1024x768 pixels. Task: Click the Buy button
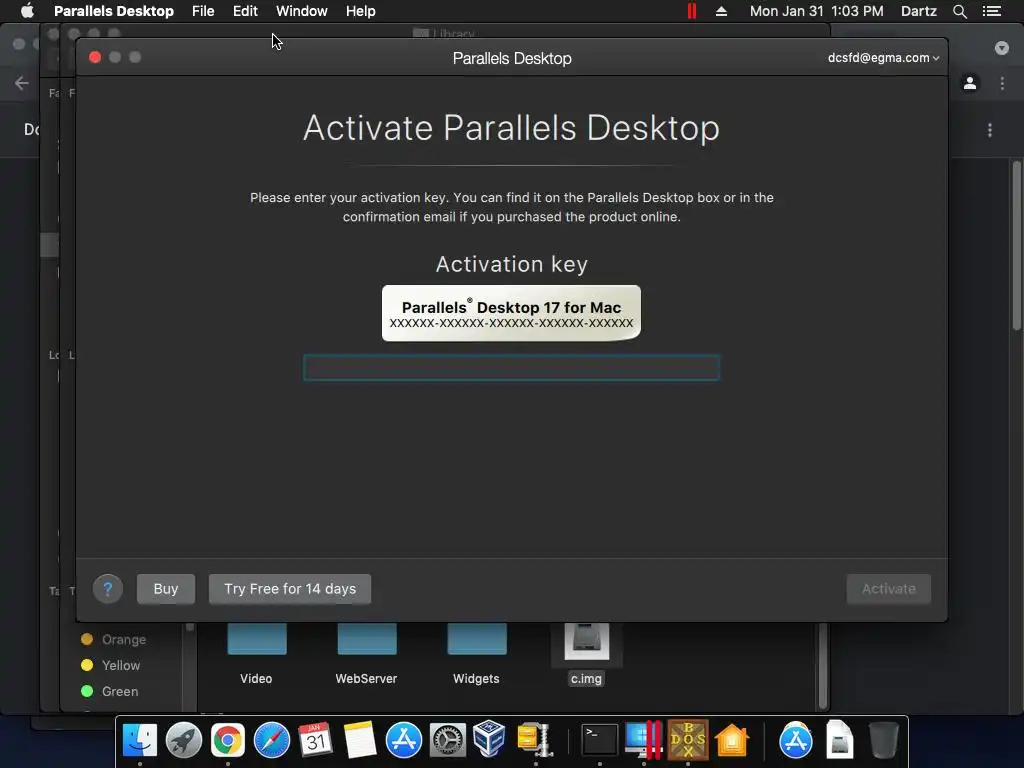(166, 589)
